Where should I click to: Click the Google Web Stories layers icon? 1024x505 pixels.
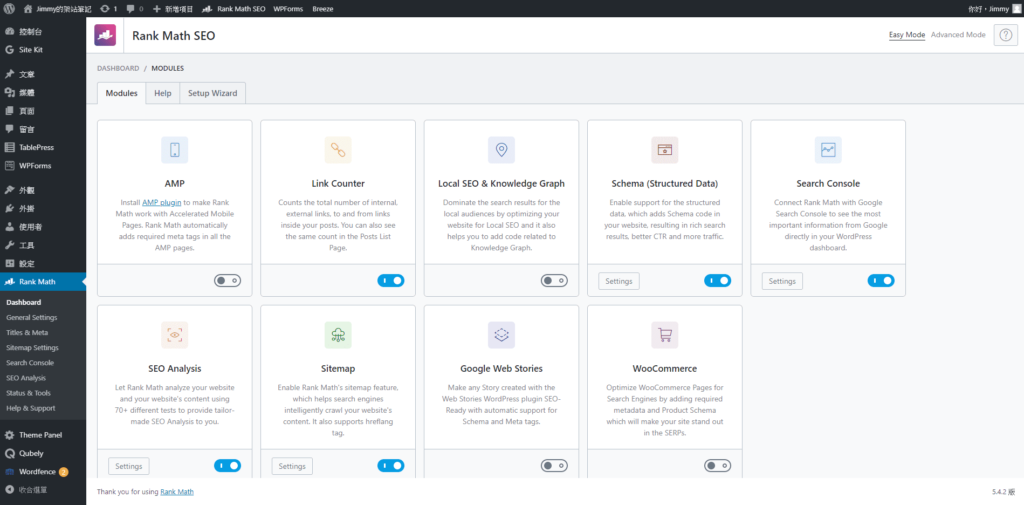tap(501, 334)
